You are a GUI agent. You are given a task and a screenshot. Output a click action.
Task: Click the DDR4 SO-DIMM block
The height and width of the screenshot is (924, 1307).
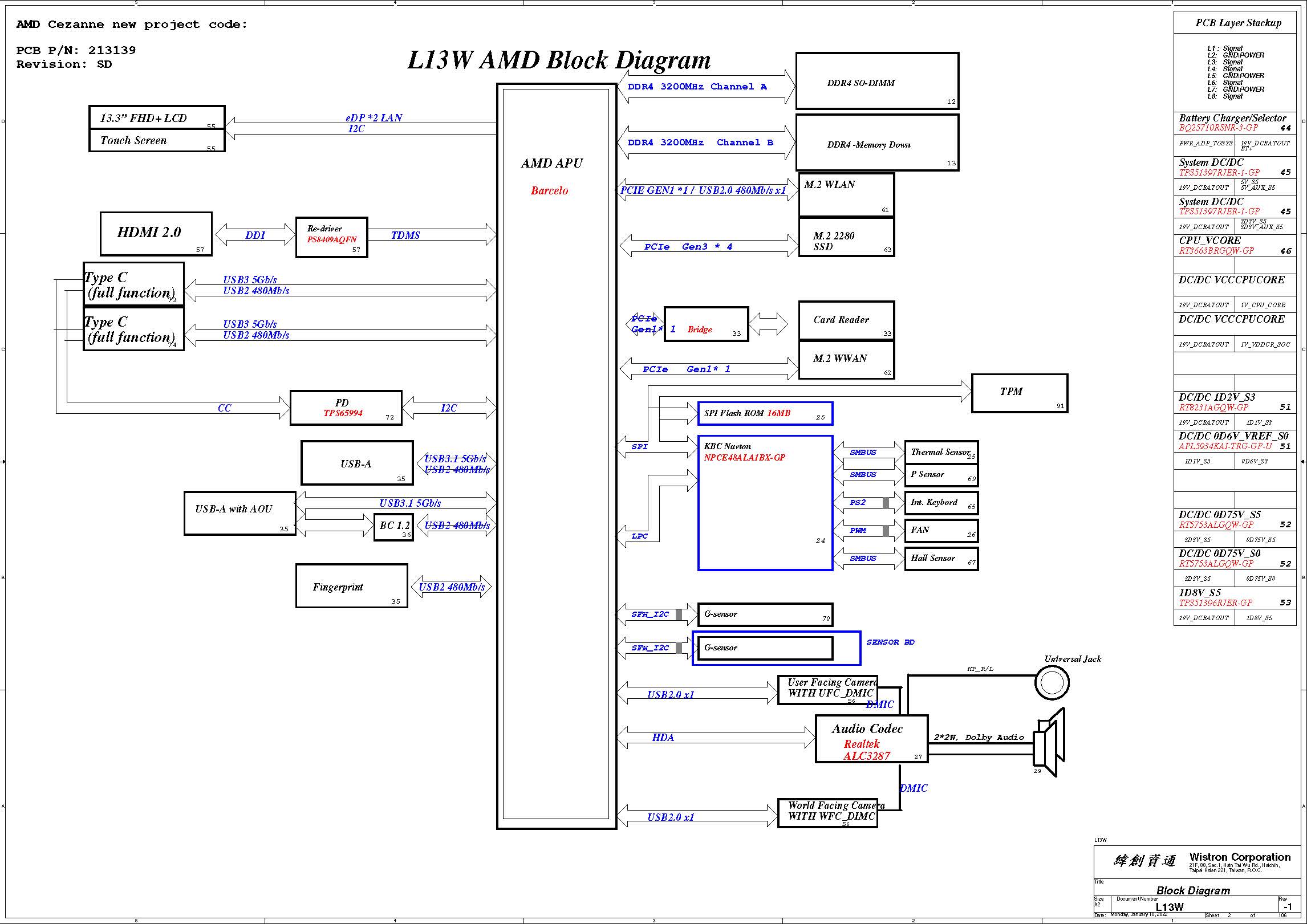pos(876,81)
